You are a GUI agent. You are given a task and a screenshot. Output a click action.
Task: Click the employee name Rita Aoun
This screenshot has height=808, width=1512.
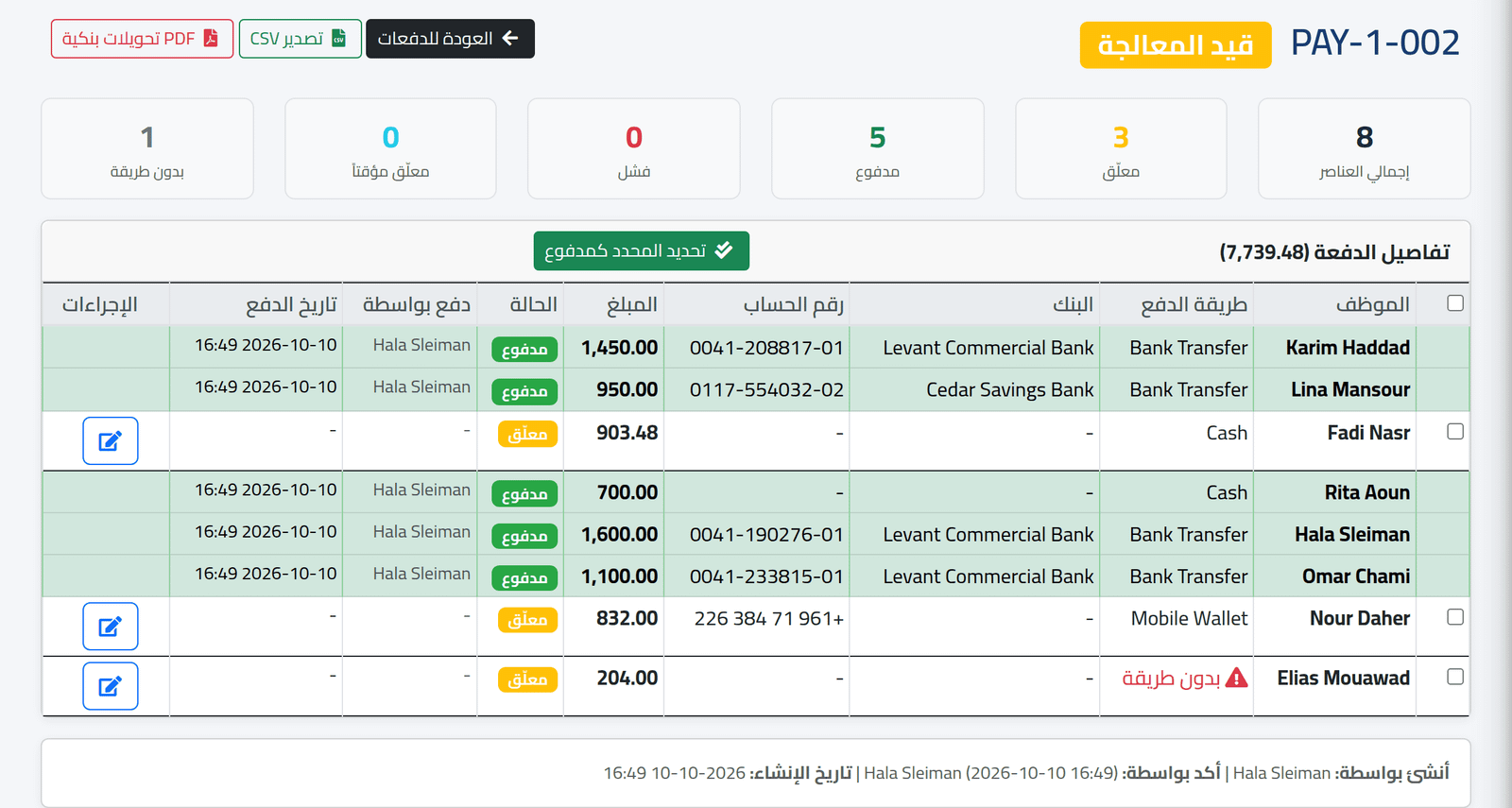coord(1366,492)
